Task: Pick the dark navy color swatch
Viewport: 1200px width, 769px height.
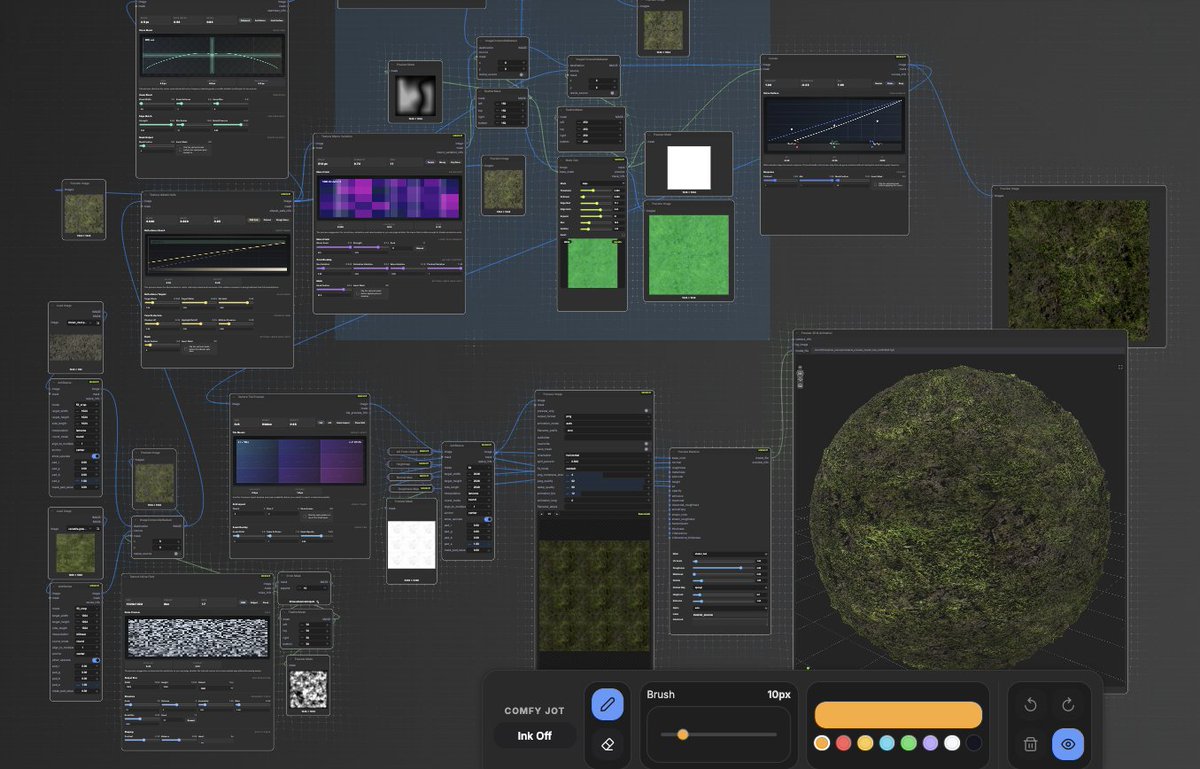Action: tap(974, 743)
